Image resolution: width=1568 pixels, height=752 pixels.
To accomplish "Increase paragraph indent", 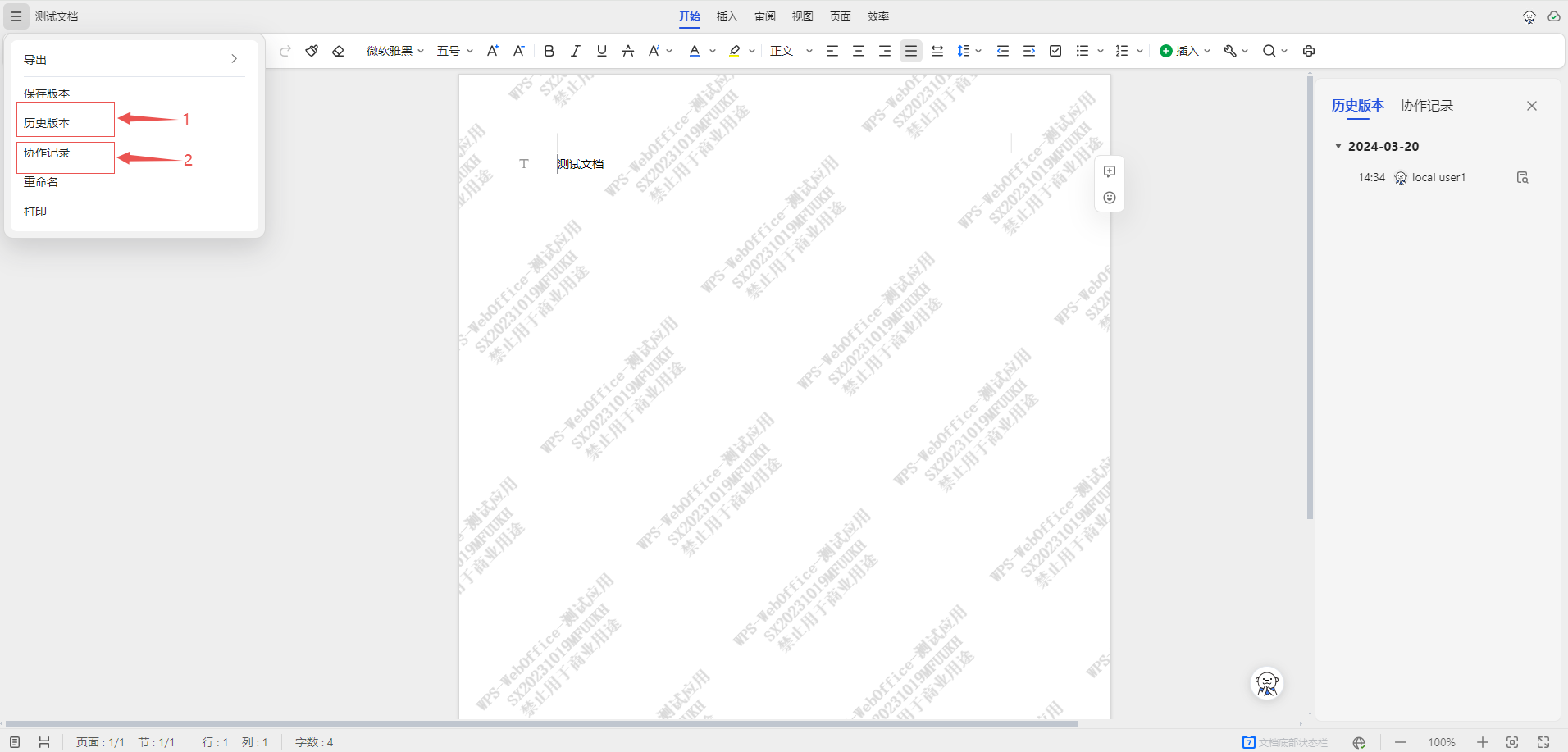I will [x=1029, y=51].
